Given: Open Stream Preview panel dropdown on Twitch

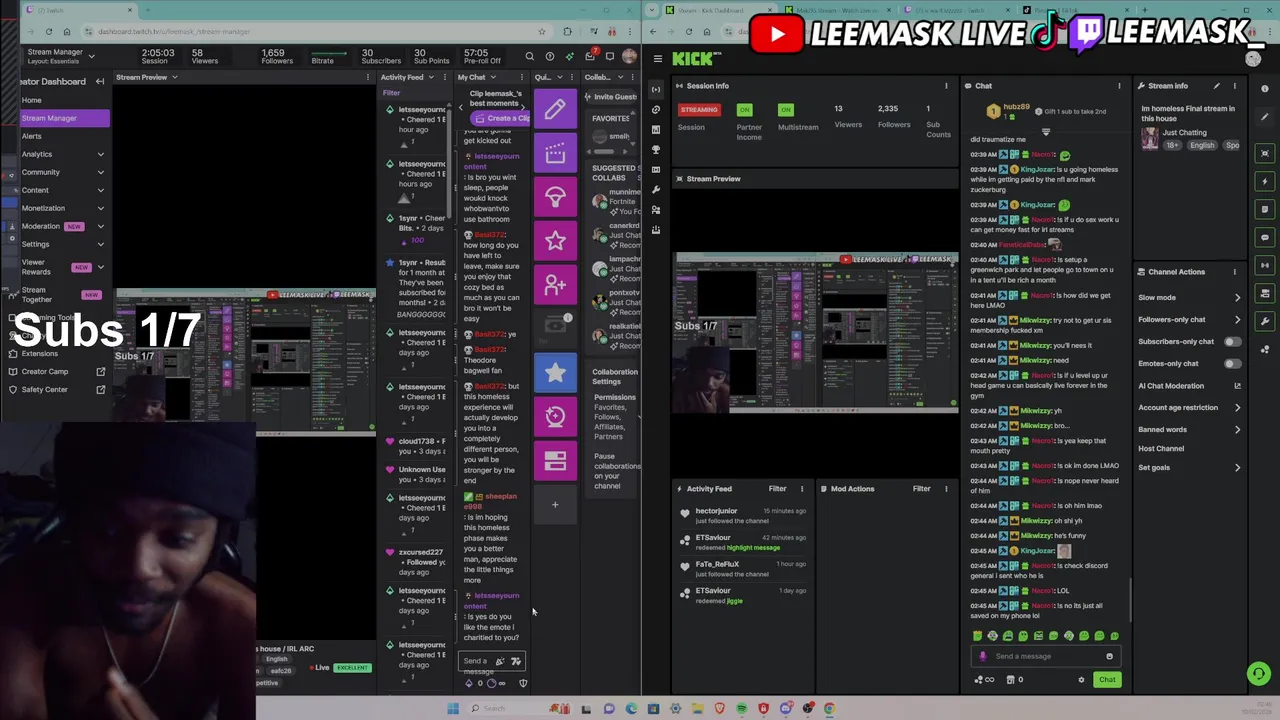Looking at the screenshot, I should point(174,77).
